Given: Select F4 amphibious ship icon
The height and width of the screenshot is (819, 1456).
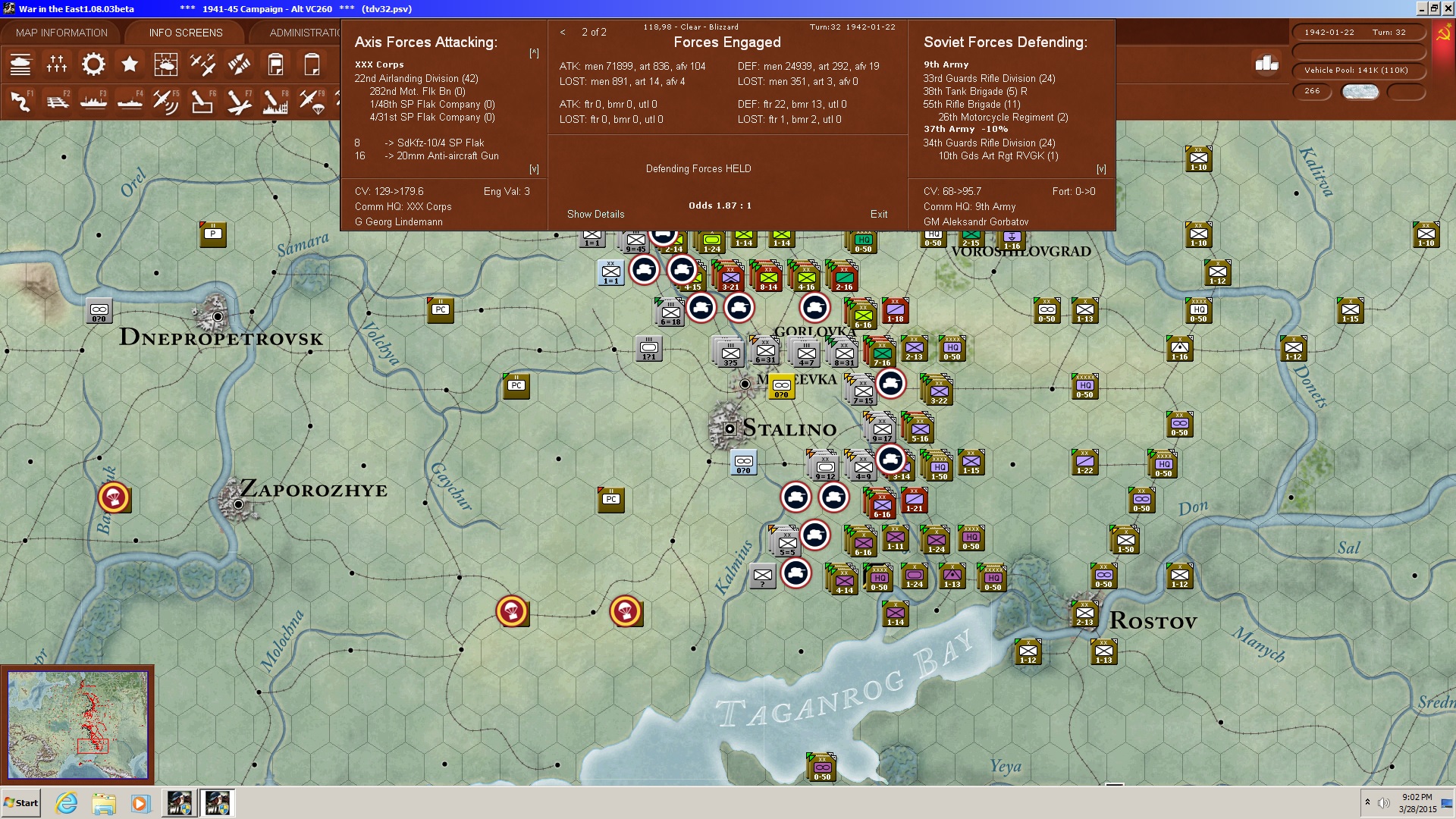Looking at the screenshot, I should (130, 101).
